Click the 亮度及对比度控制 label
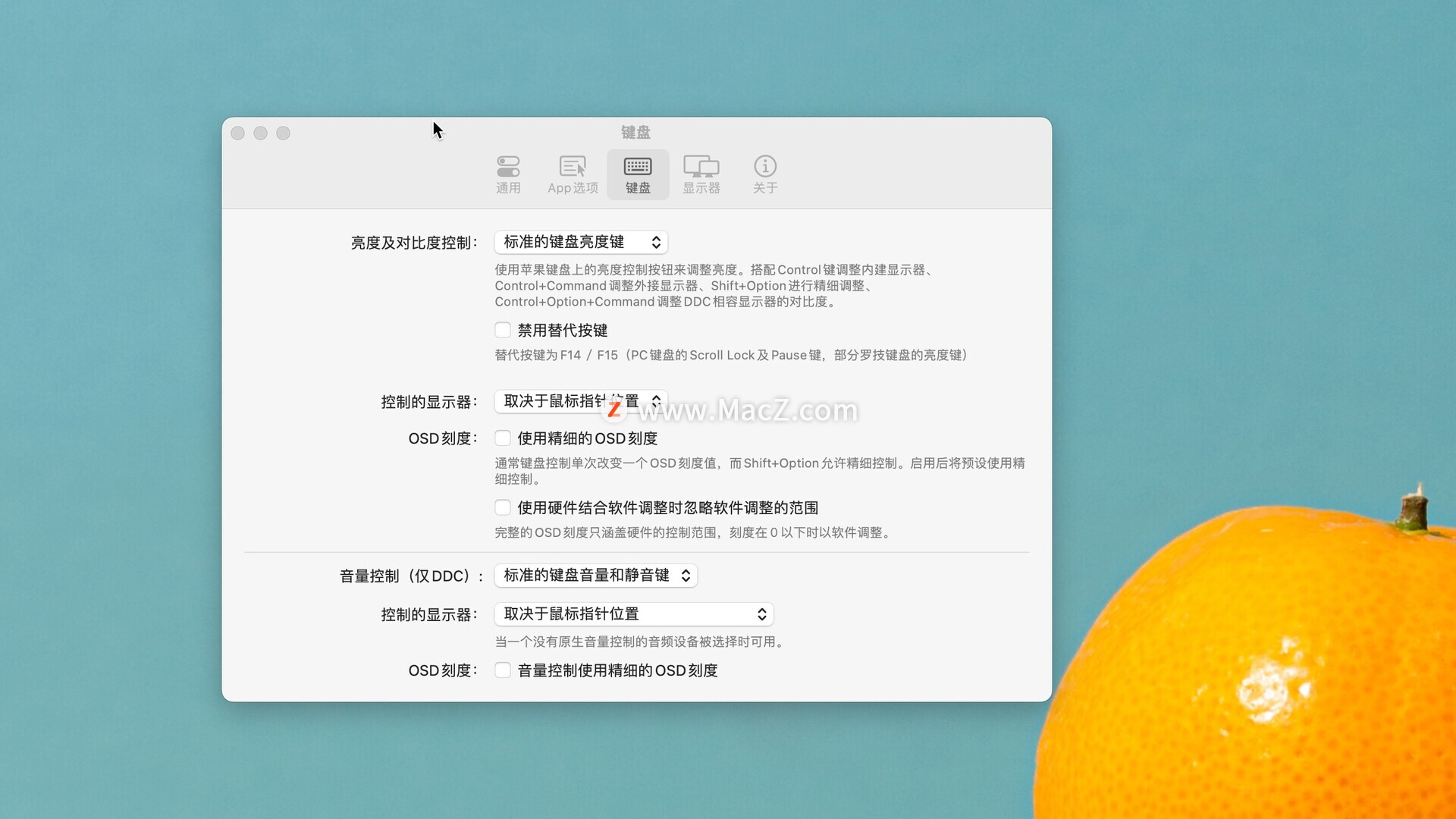 click(414, 243)
